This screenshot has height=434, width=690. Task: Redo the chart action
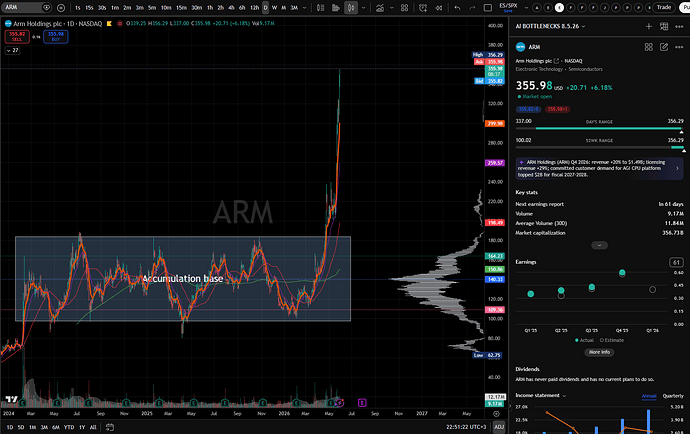click(472, 7)
